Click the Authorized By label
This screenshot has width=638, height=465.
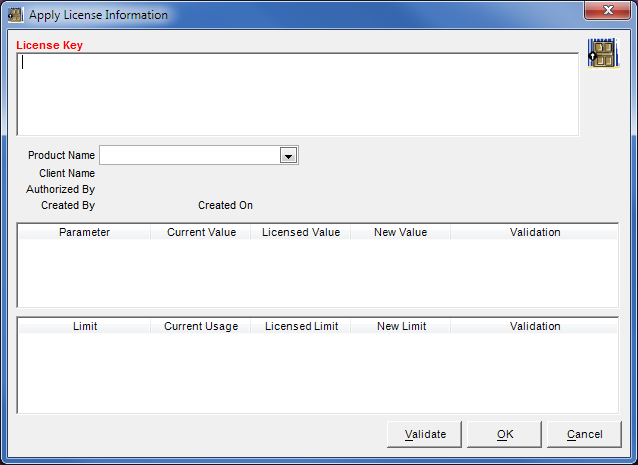pyautogui.click(x=60, y=190)
